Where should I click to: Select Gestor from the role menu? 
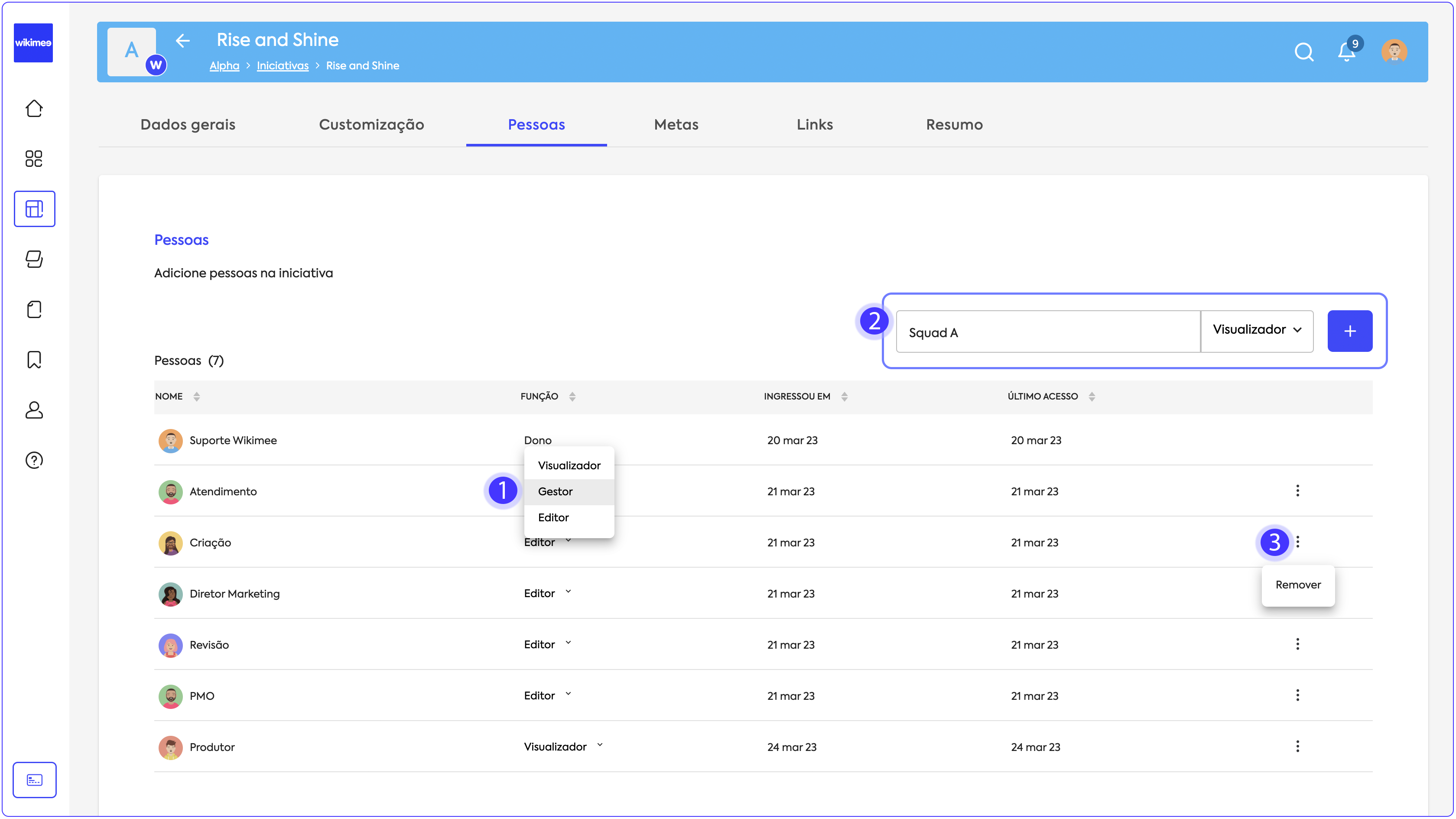pyautogui.click(x=555, y=492)
